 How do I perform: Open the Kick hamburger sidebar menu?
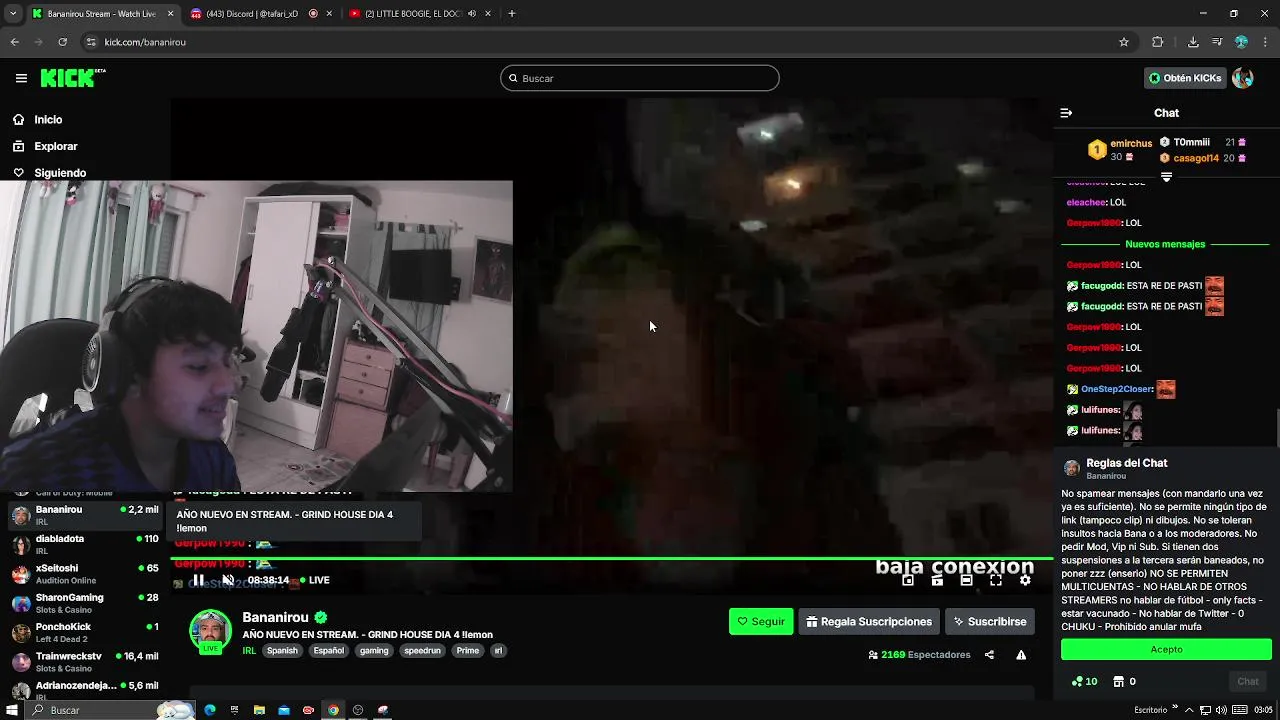[21, 78]
